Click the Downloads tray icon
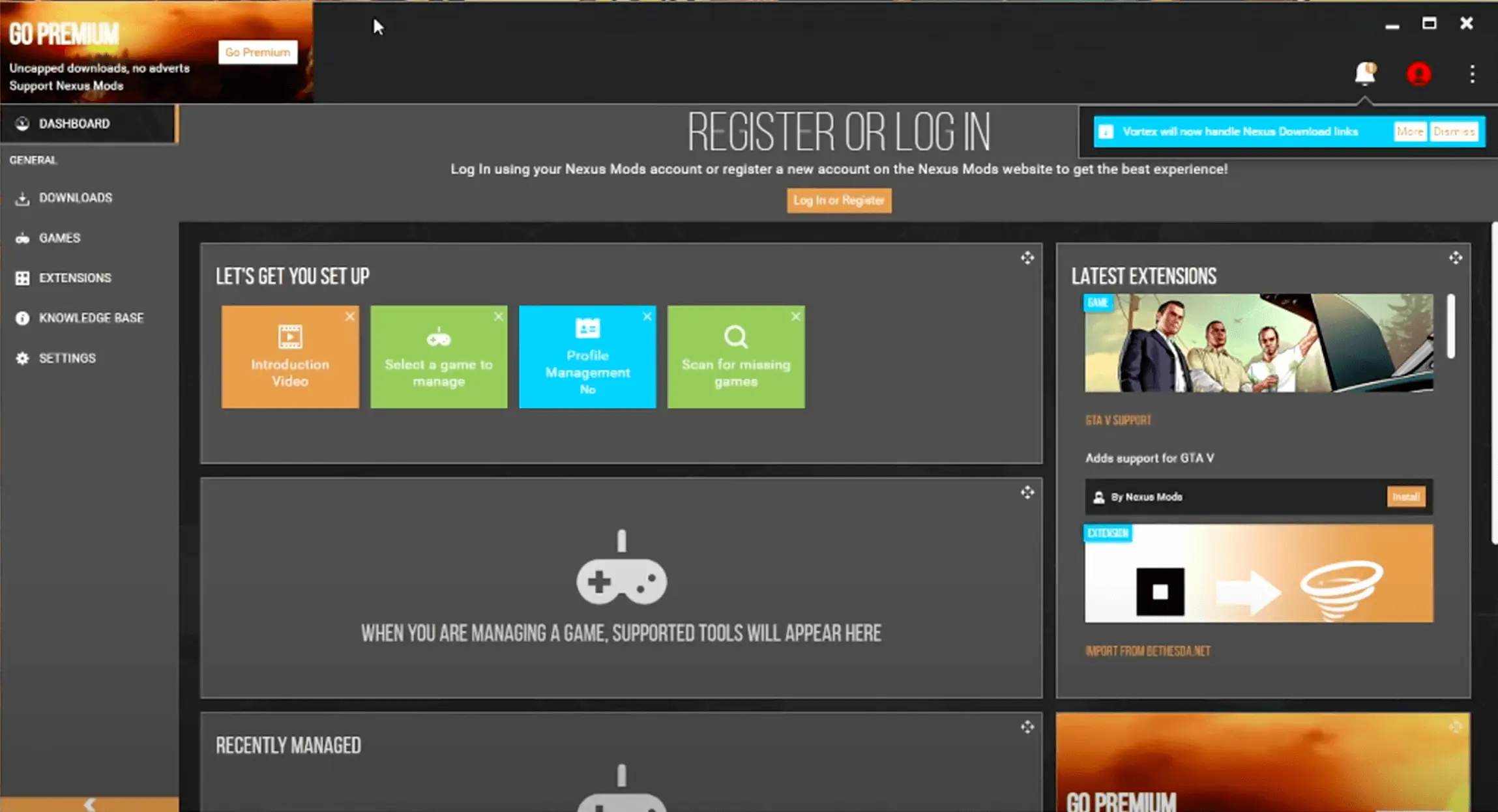Image resolution: width=1498 pixels, height=812 pixels. [22, 199]
